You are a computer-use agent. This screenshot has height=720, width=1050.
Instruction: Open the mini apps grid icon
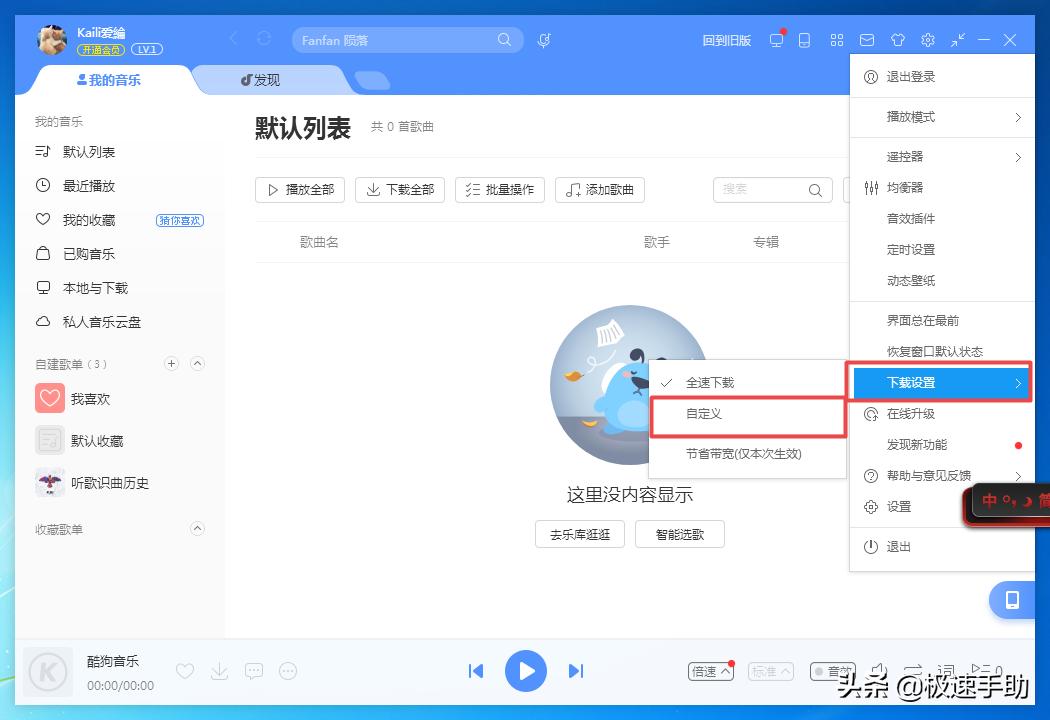click(x=837, y=40)
